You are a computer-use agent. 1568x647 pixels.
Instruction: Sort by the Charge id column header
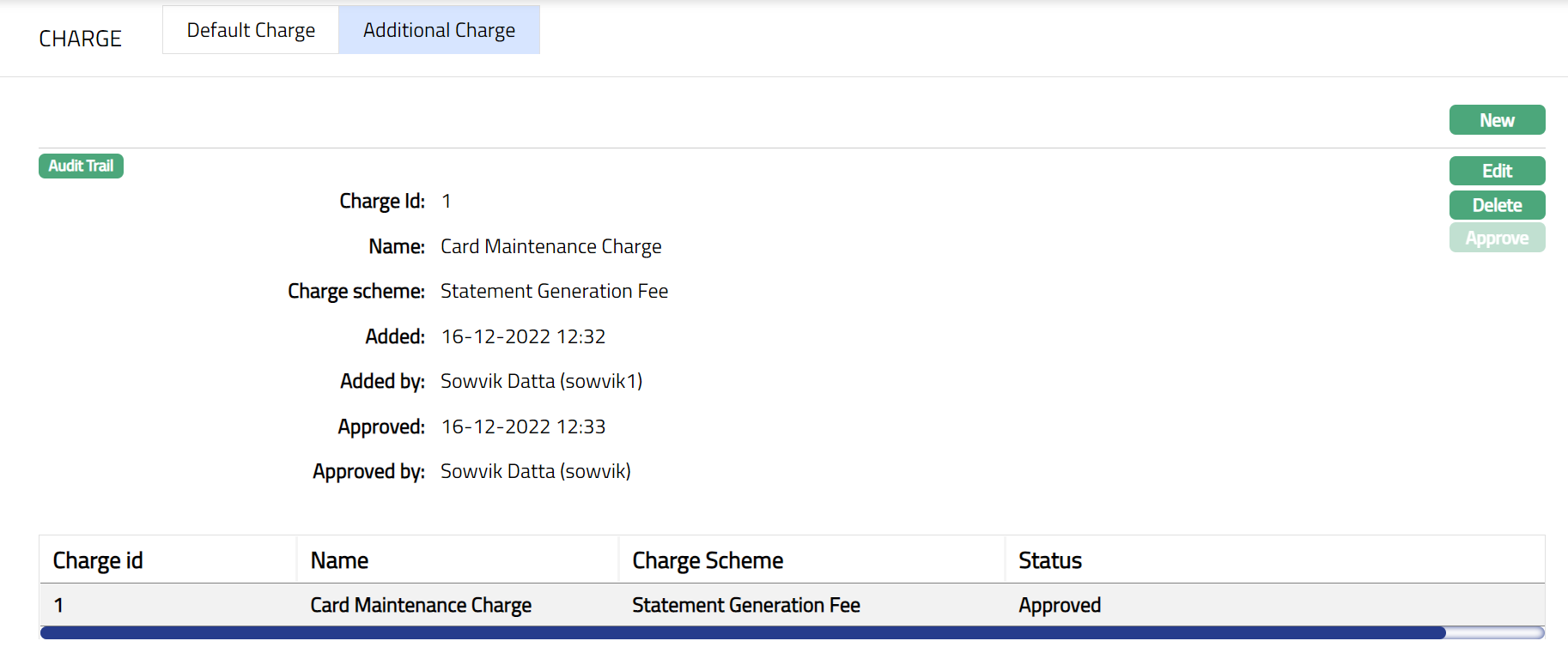pos(98,560)
